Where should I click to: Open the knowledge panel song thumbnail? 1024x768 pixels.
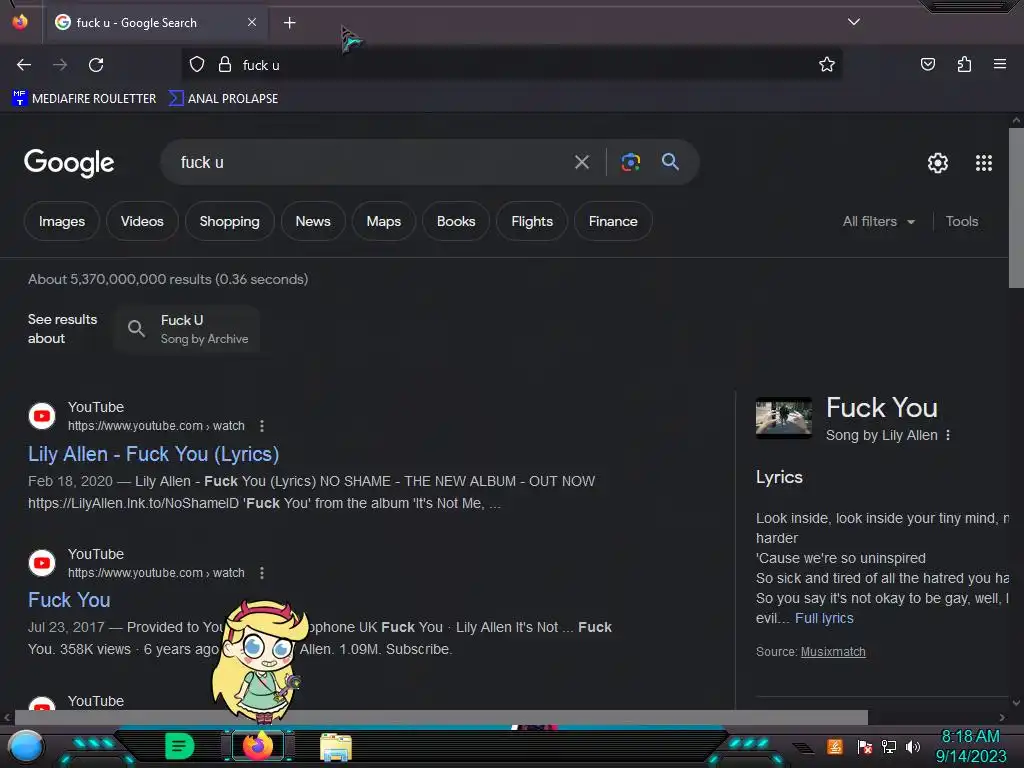tap(784, 418)
